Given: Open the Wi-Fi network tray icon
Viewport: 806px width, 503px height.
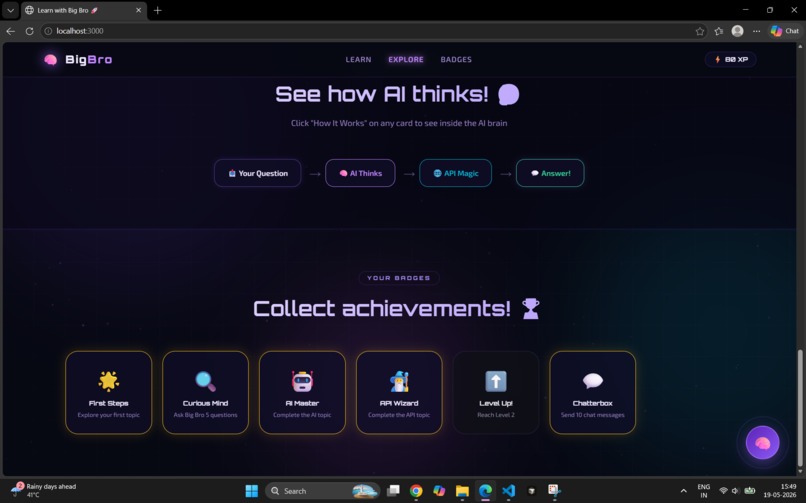Looking at the screenshot, I should [723, 491].
